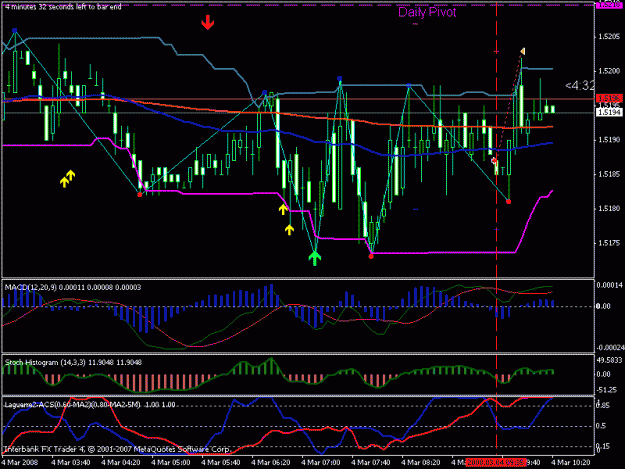Click the -51.25 stochastic scale value
This screenshot has width=625, height=469.
pos(607,390)
